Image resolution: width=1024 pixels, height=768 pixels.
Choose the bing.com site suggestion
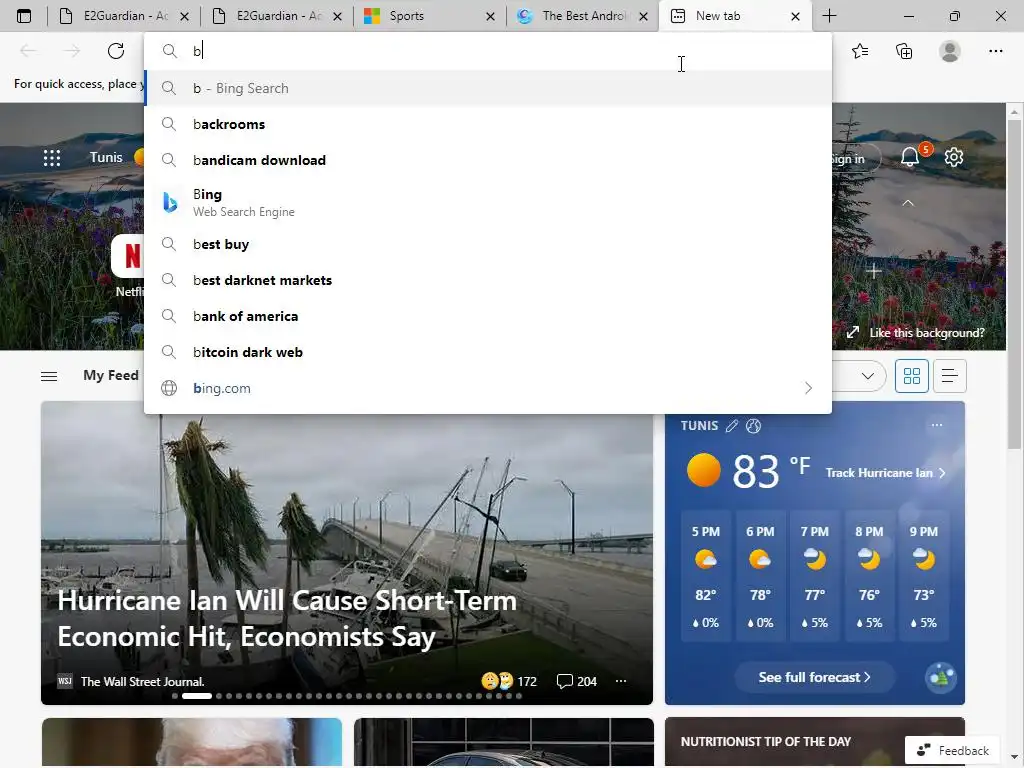tap(488, 388)
